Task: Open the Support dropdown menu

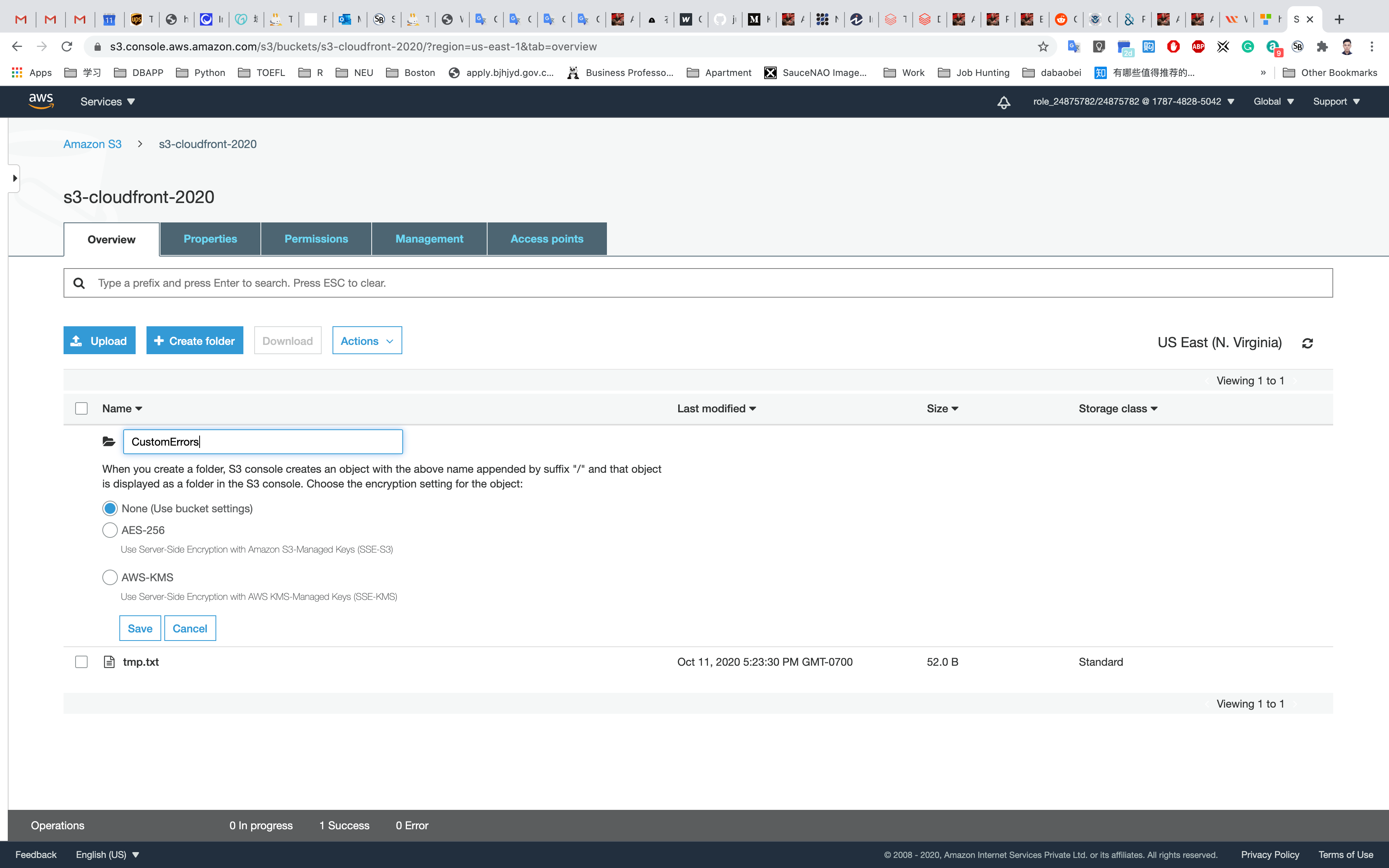Action: pos(1336,102)
